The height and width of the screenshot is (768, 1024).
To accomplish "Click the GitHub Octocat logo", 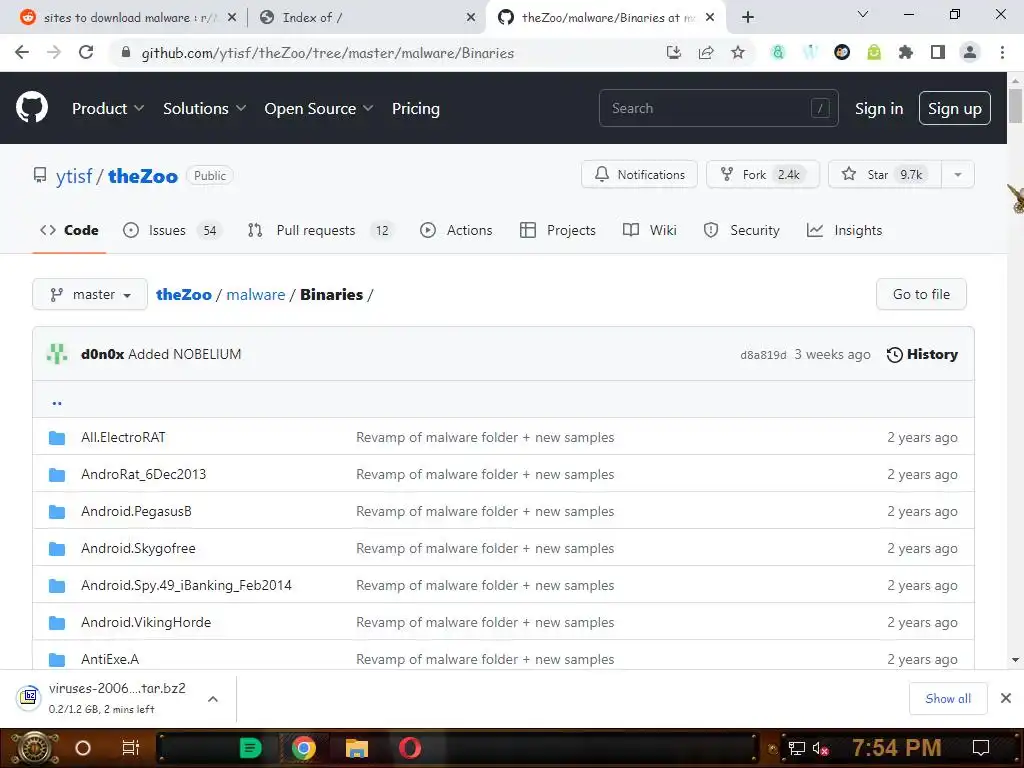I will pyautogui.click(x=31, y=108).
